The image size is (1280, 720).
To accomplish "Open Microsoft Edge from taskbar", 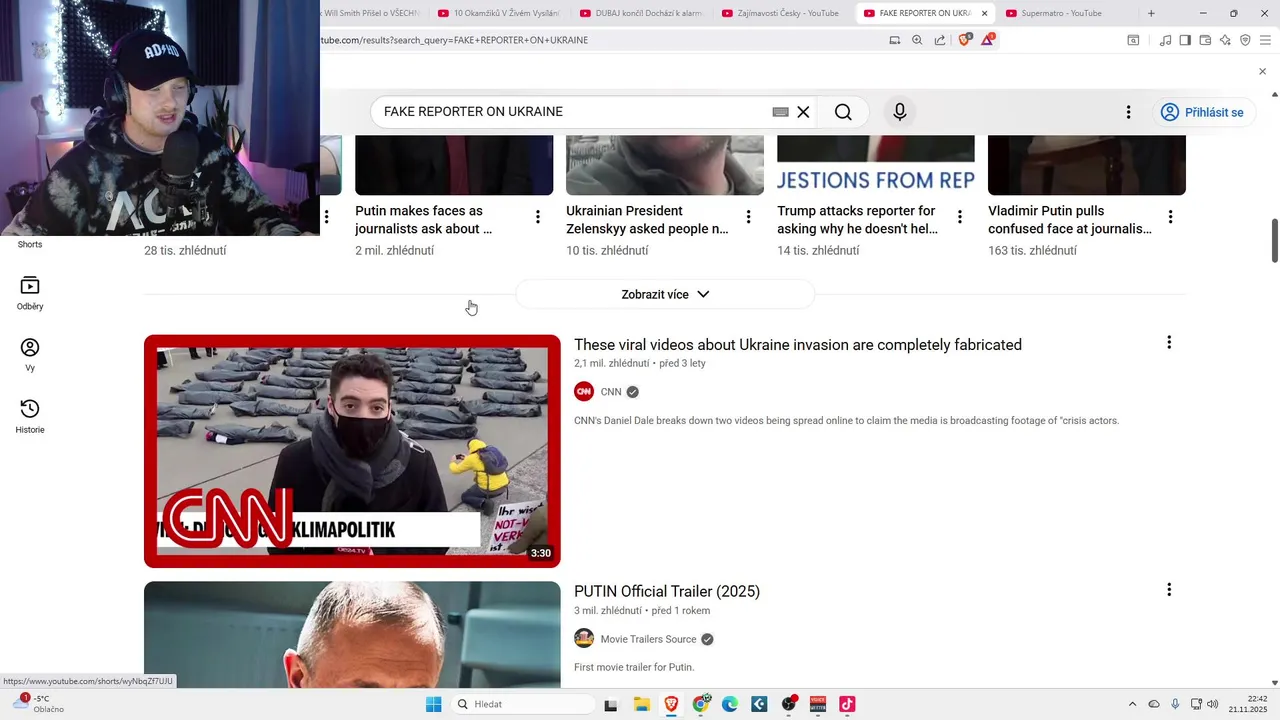I will (730, 704).
